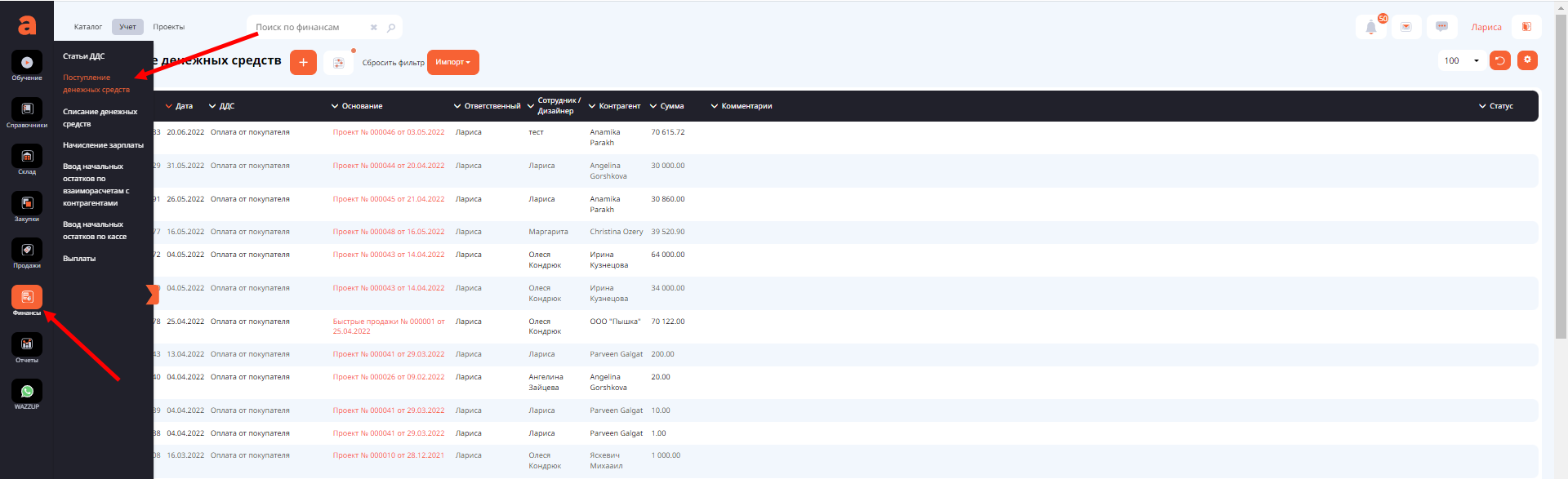This screenshot has height=479, width=1568.
Task: Open the rows-per-page 100 dropdown
Action: tap(1461, 60)
